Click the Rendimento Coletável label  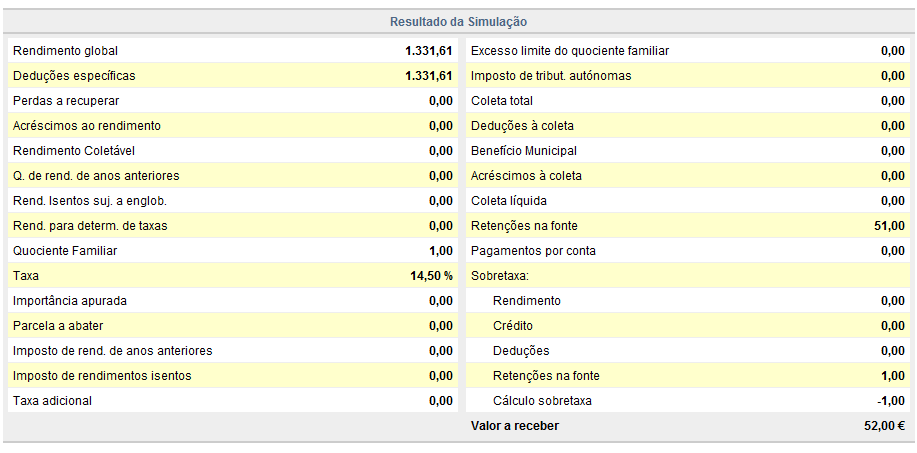point(74,151)
